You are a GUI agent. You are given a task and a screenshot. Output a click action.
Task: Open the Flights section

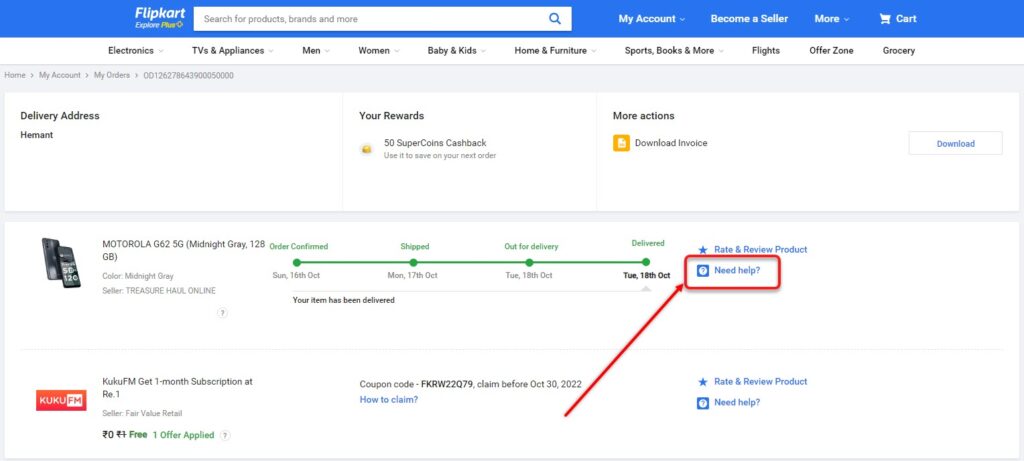click(765, 50)
